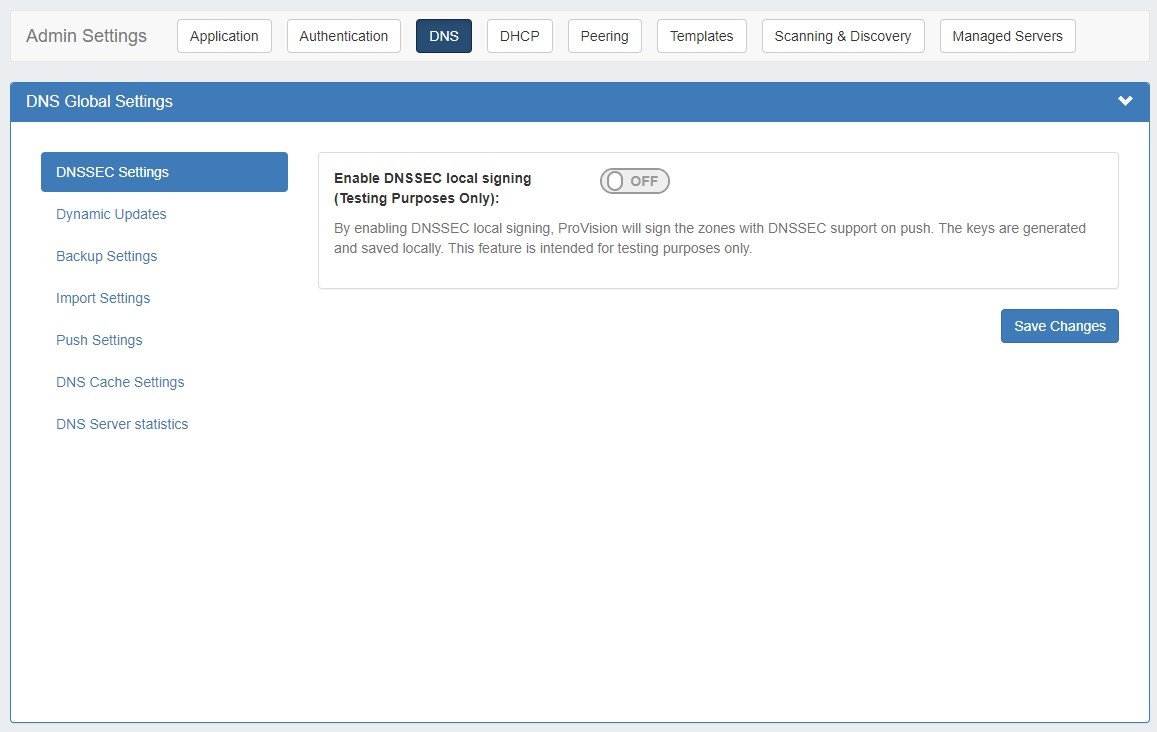Click the DNS Global Settings header title
This screenshot has width=1157, height=732.
(x=99, y=101)
